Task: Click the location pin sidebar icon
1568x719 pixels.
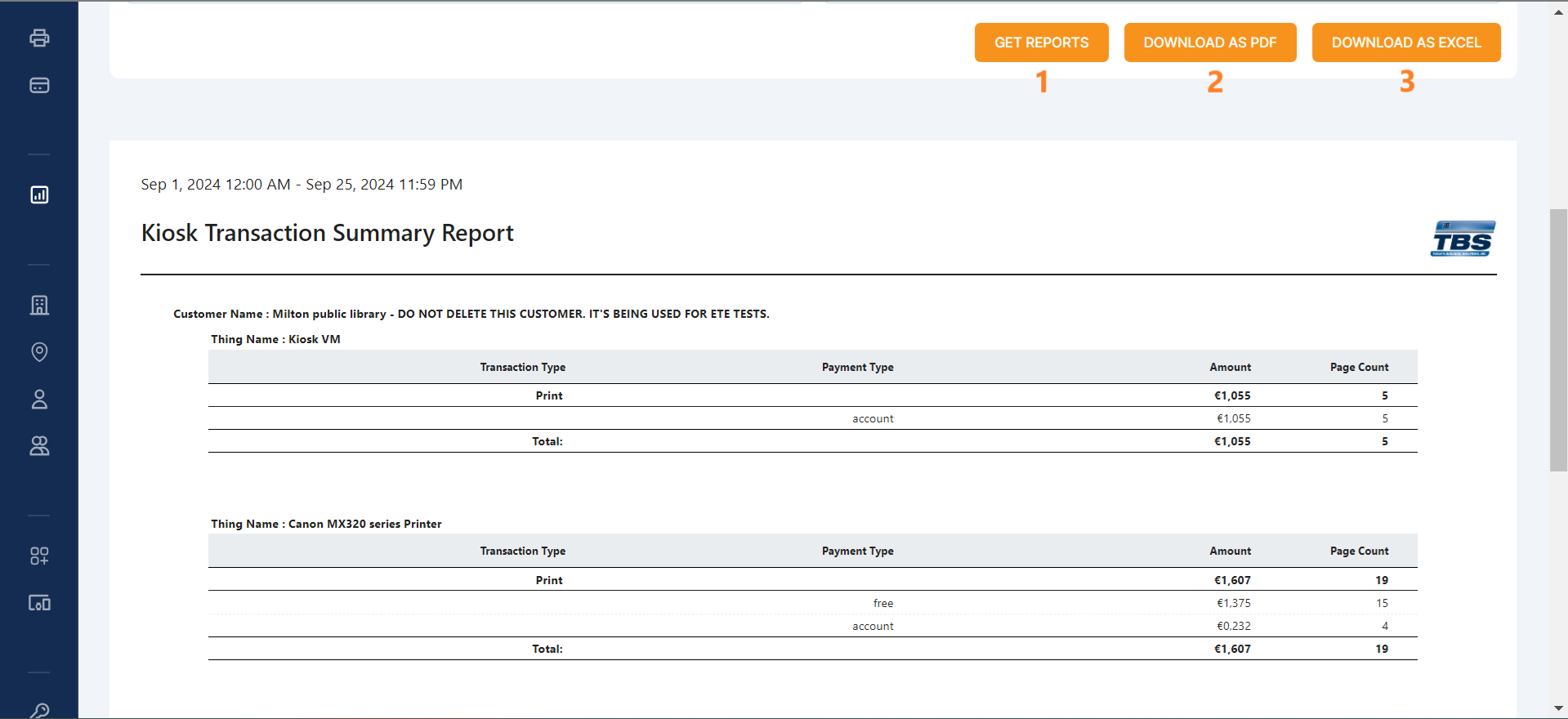Action: 39,352
